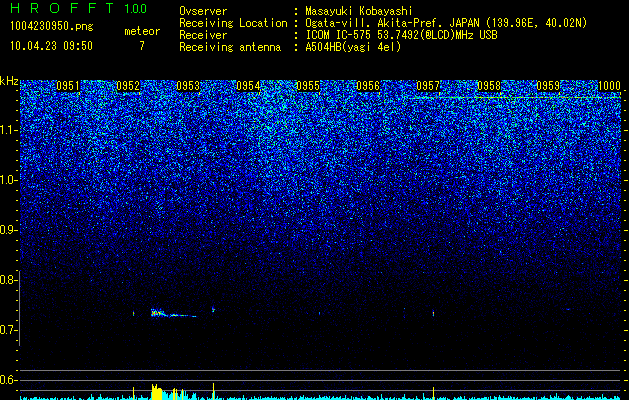Image resolution: width=629 pixels, height=400 pixels.
Task: Select the filename 1004230950.png
Action: coord(52,27)
